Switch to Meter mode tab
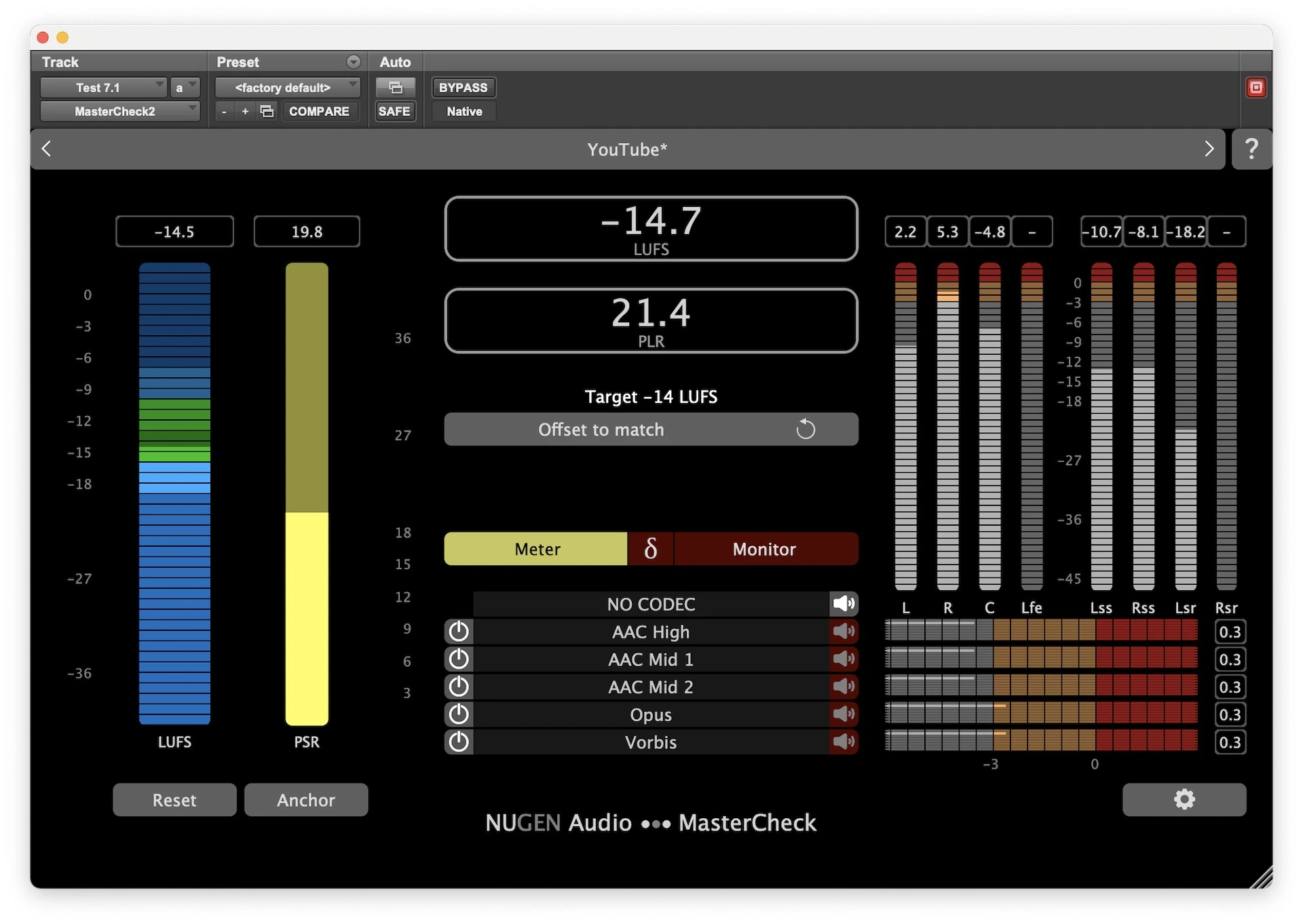Image resolution: width=1303 pixels, height=924 pixels. (536, 549)
